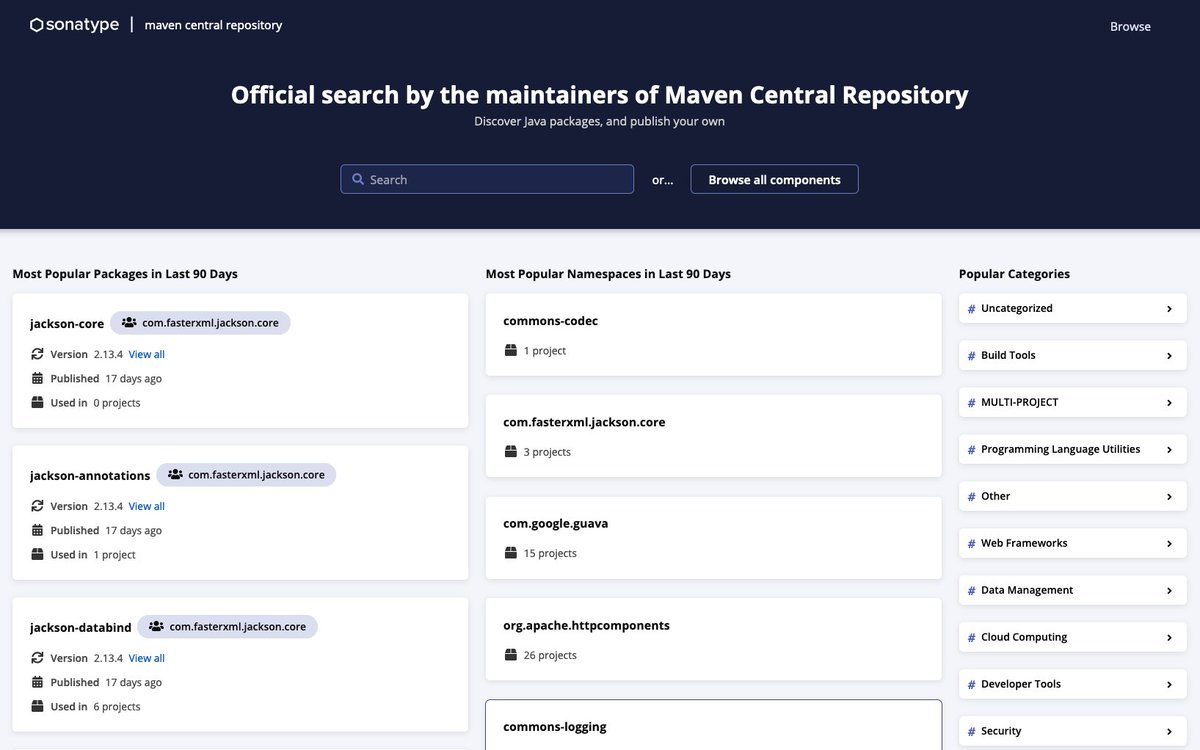
Task: Expand the Web Frameworks chevron
Action: (1169, 544)
